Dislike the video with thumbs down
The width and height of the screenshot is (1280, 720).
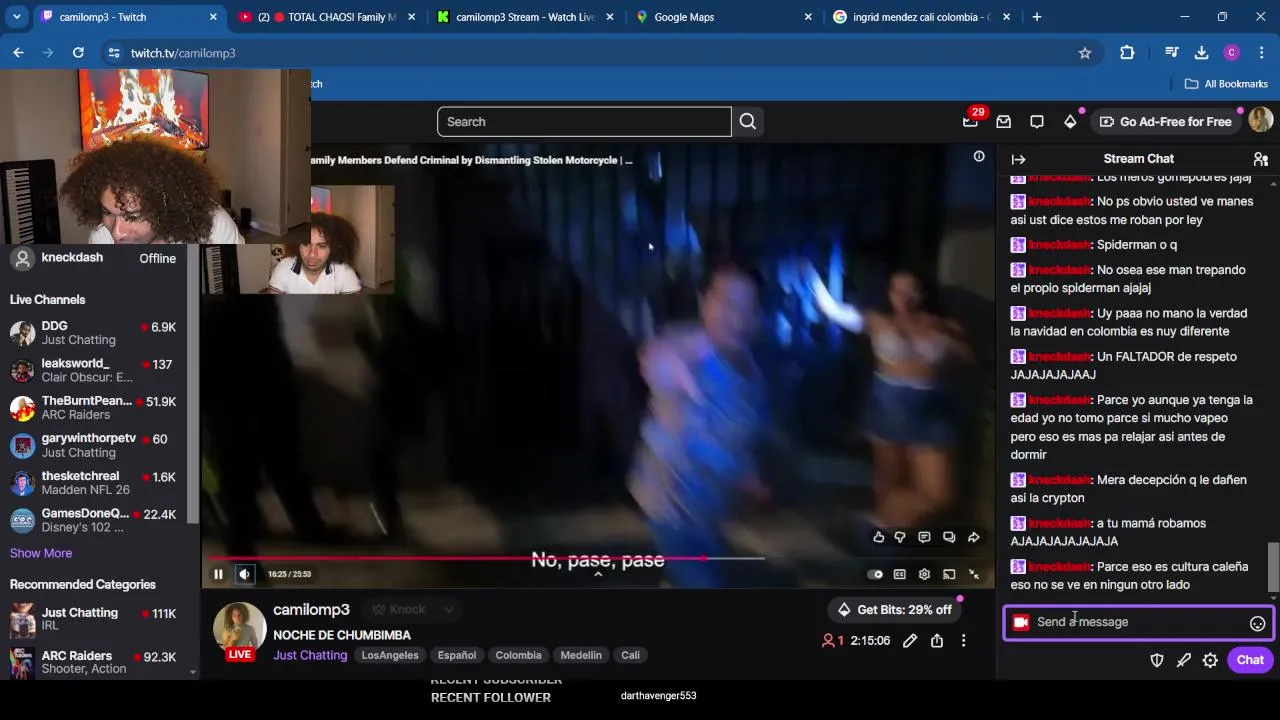pos(900,537)
